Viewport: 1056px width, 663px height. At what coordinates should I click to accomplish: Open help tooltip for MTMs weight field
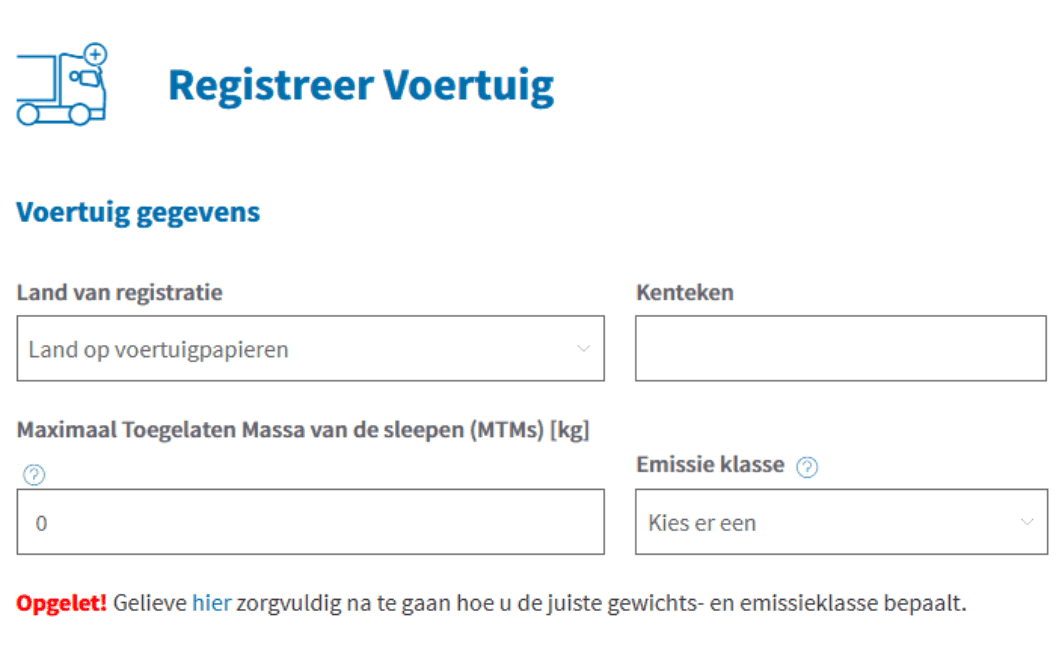[x=34, y=475]
